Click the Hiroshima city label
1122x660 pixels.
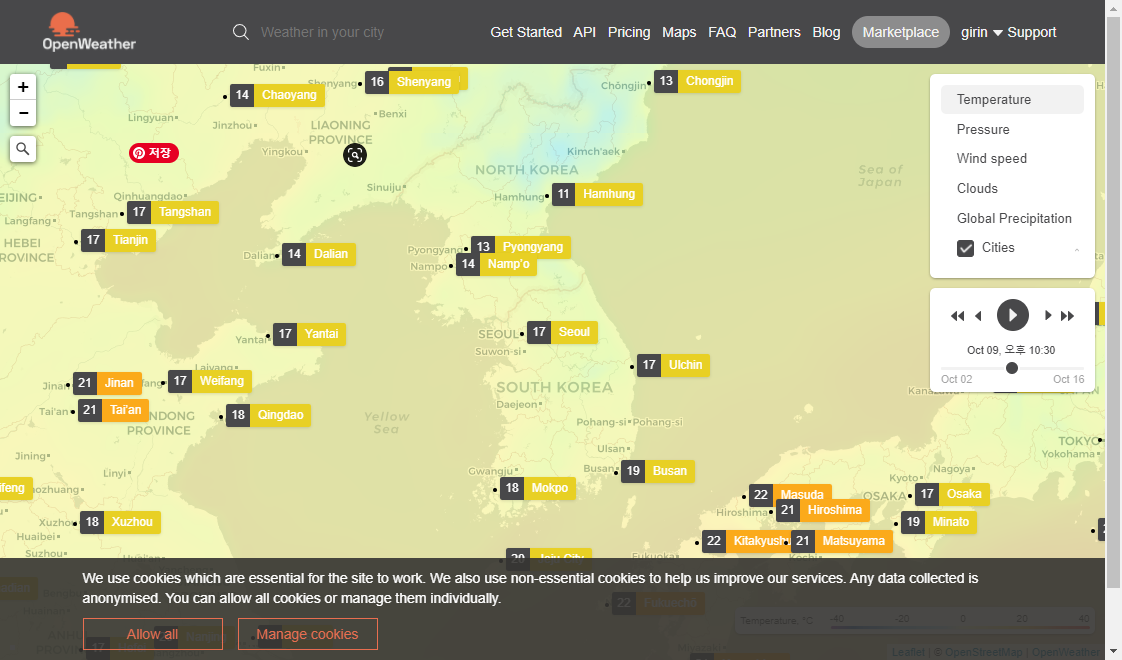[x=834, y=510]
